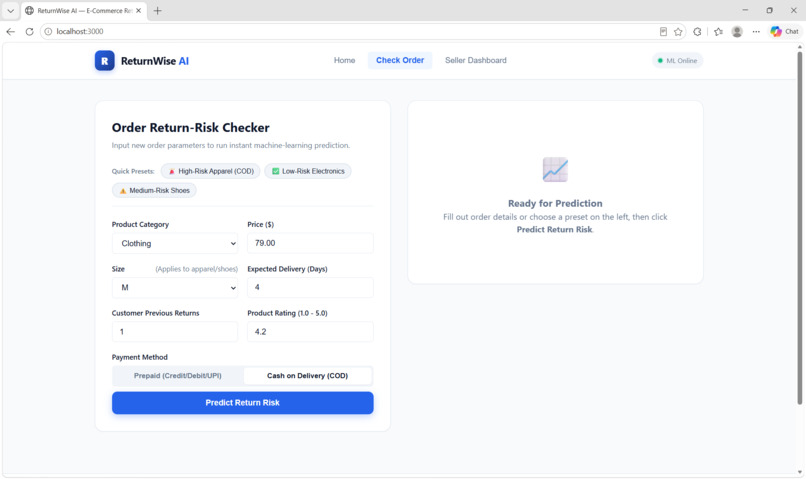The width and height of the screenshot is (806, 479).
Task: Click the Predict Return Risk button
Action: pyautogui.click(x=243, y=403)
